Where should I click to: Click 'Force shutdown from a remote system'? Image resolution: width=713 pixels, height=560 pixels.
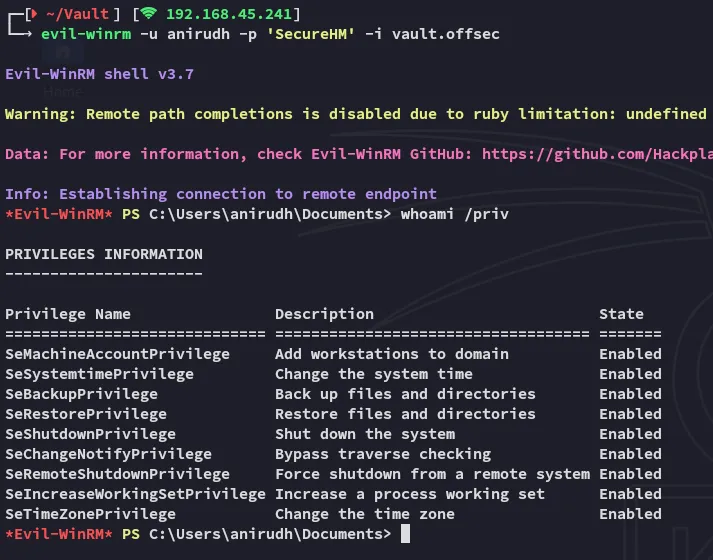[x=432, y=474]
